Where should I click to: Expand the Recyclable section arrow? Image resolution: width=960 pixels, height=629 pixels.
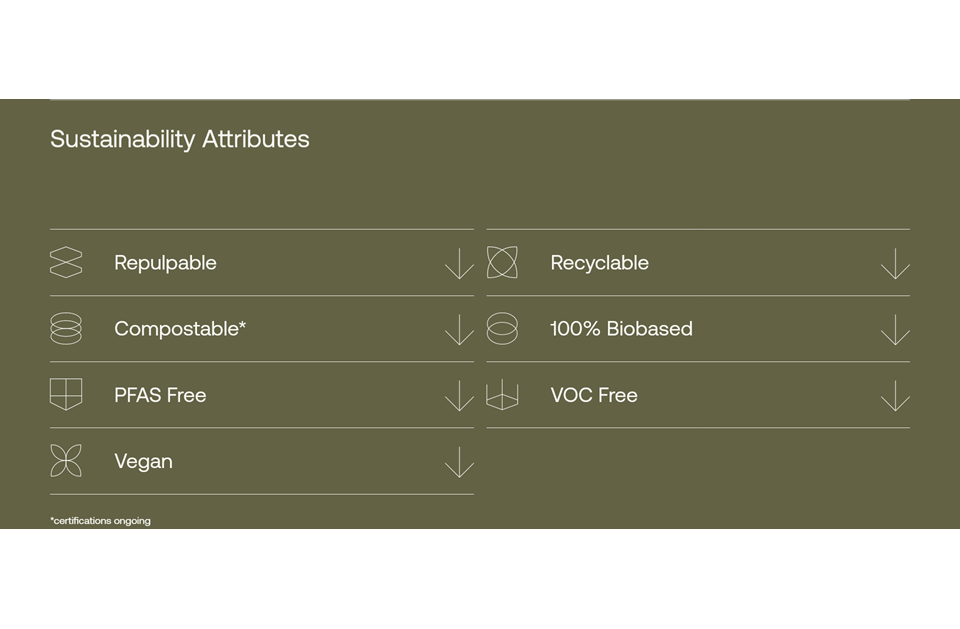[x=895, y=263]
